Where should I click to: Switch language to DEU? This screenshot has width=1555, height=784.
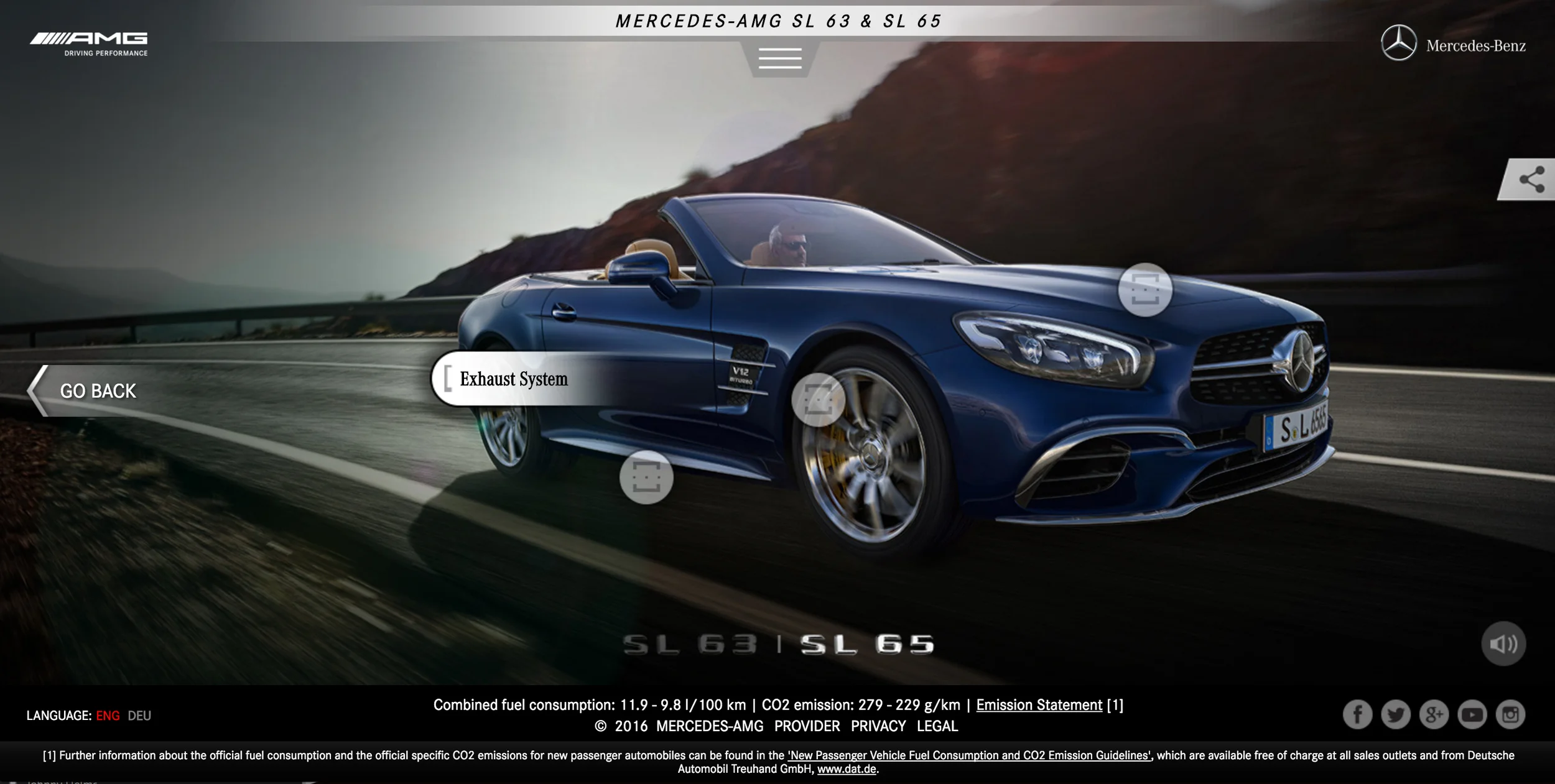(x=139, y=716)
